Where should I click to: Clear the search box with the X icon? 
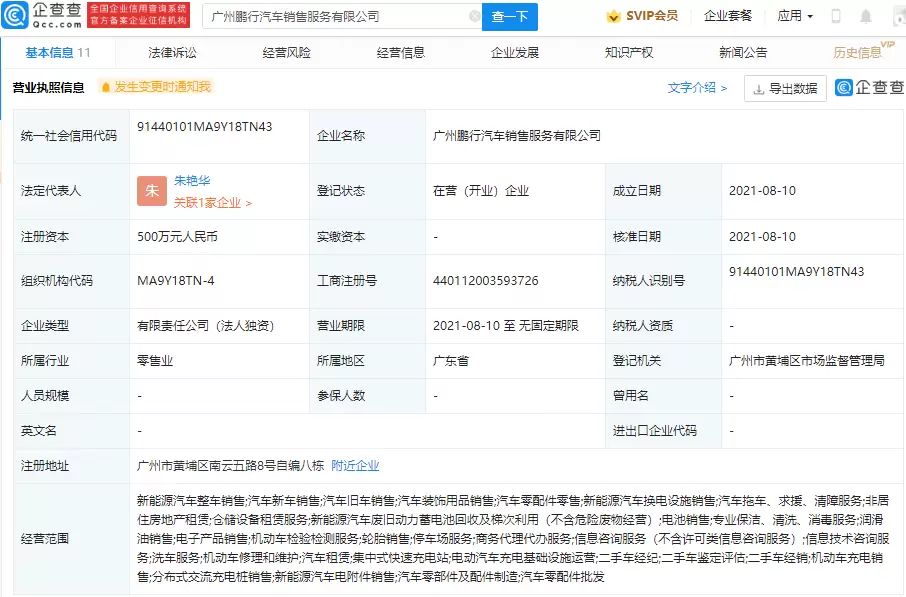[x=474, y=17]
